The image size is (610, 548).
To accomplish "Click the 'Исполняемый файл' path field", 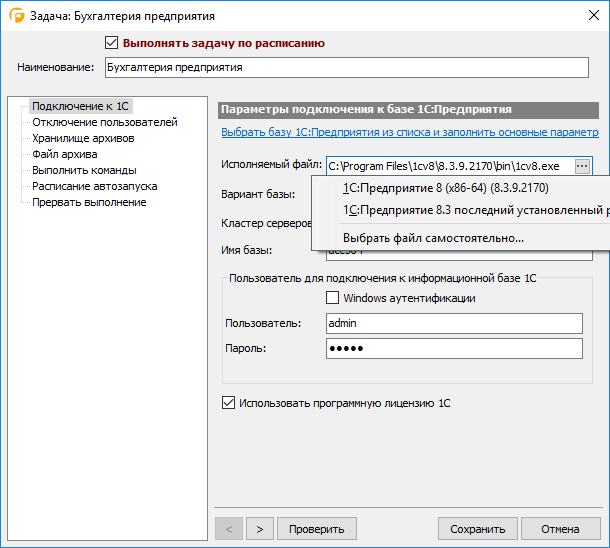I will tap(450, 166).
